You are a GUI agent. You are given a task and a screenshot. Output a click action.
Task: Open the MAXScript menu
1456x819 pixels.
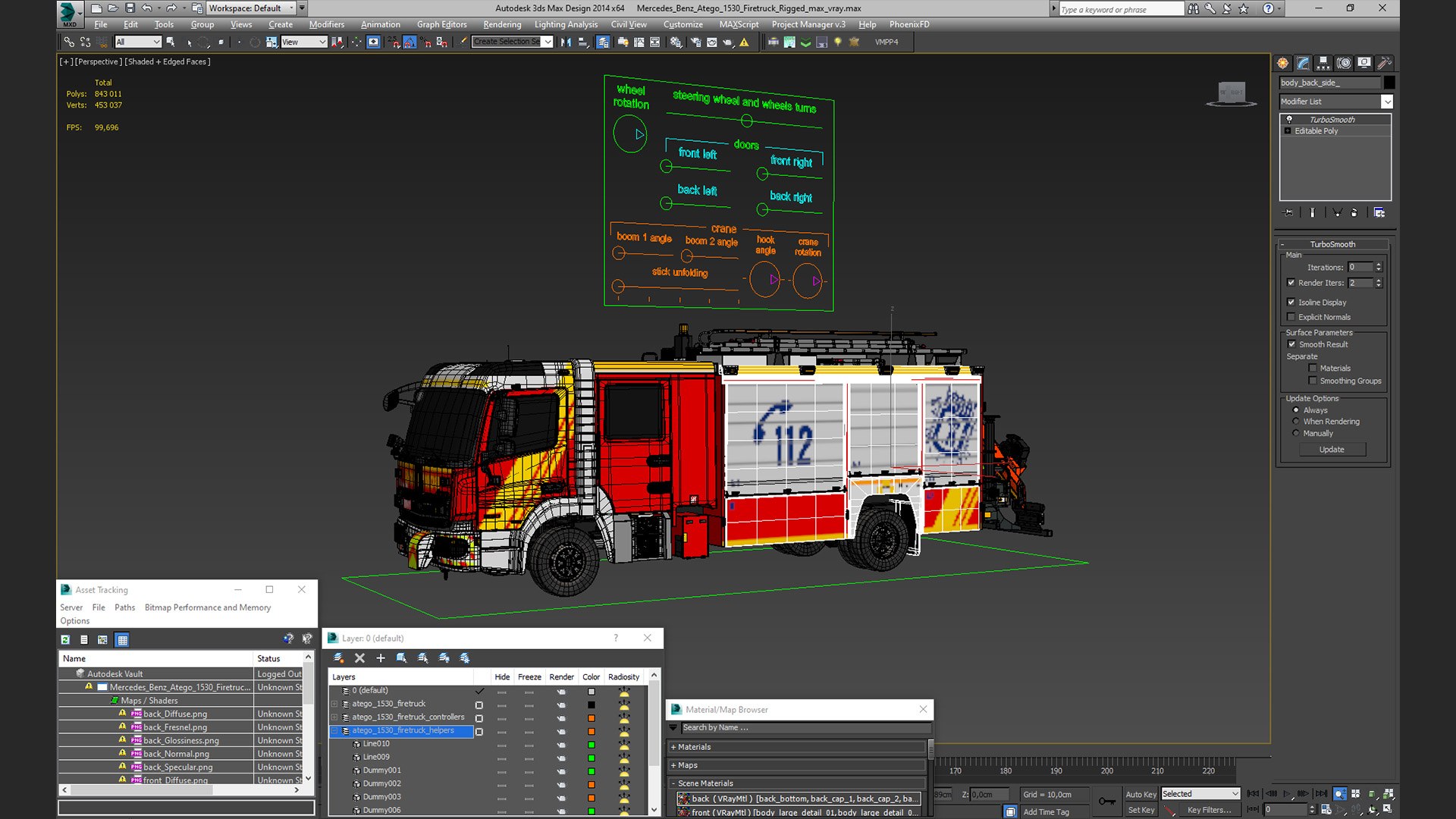click(739, 24)
